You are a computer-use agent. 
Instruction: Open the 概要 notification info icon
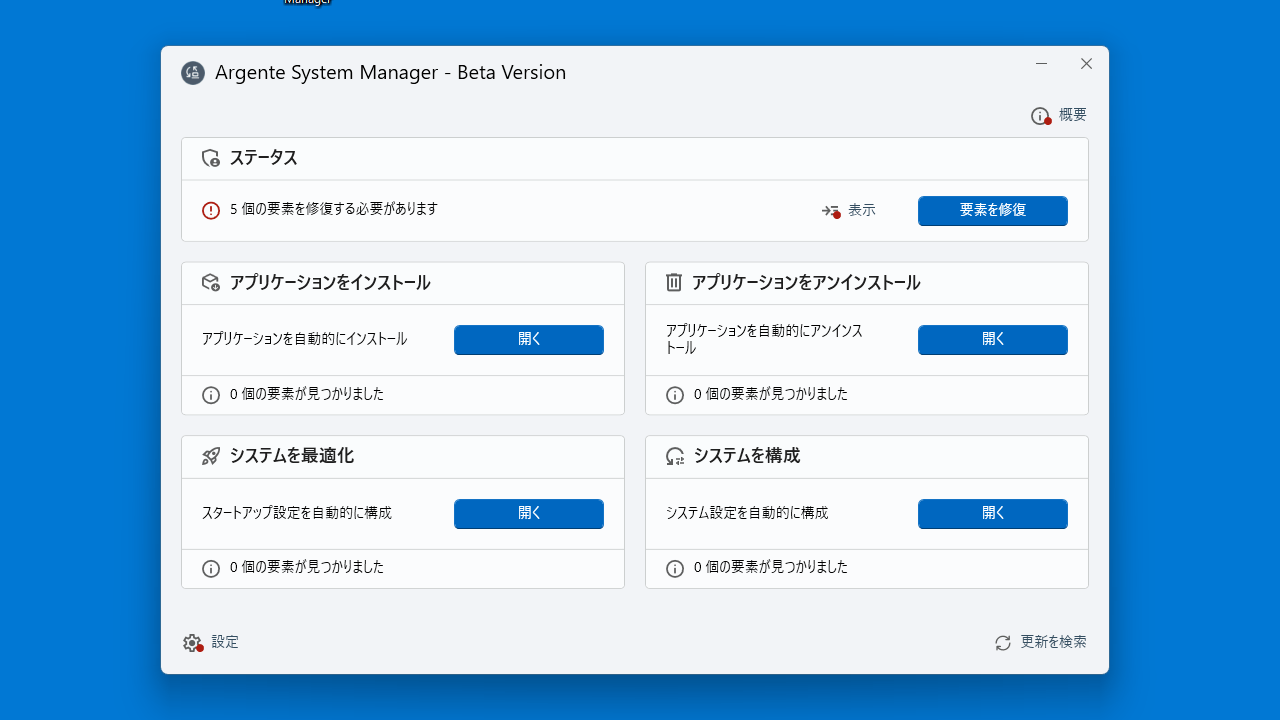click(1040, 115)
